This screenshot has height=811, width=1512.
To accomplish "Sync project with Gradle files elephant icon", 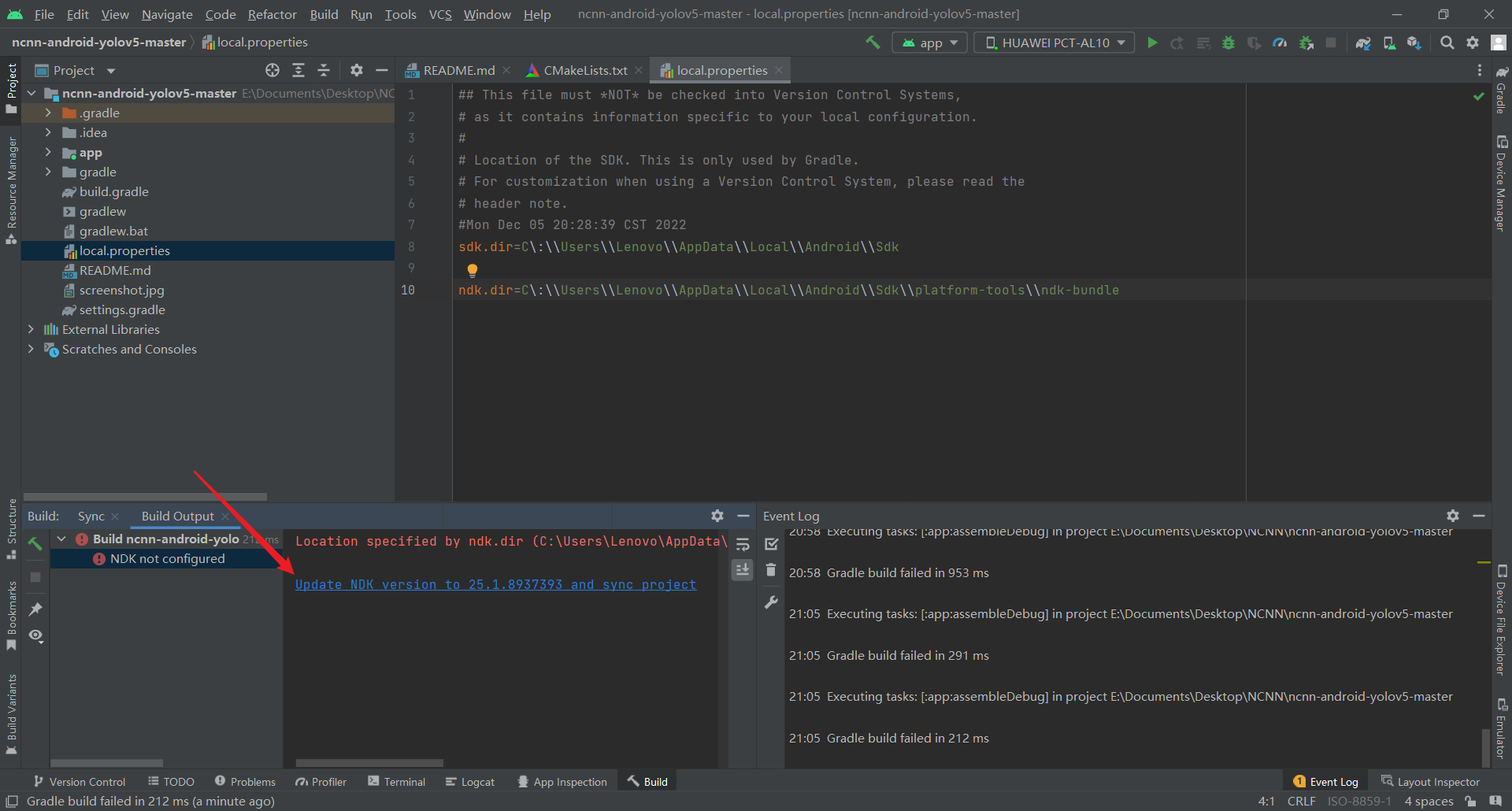I will pos(1363,42).
